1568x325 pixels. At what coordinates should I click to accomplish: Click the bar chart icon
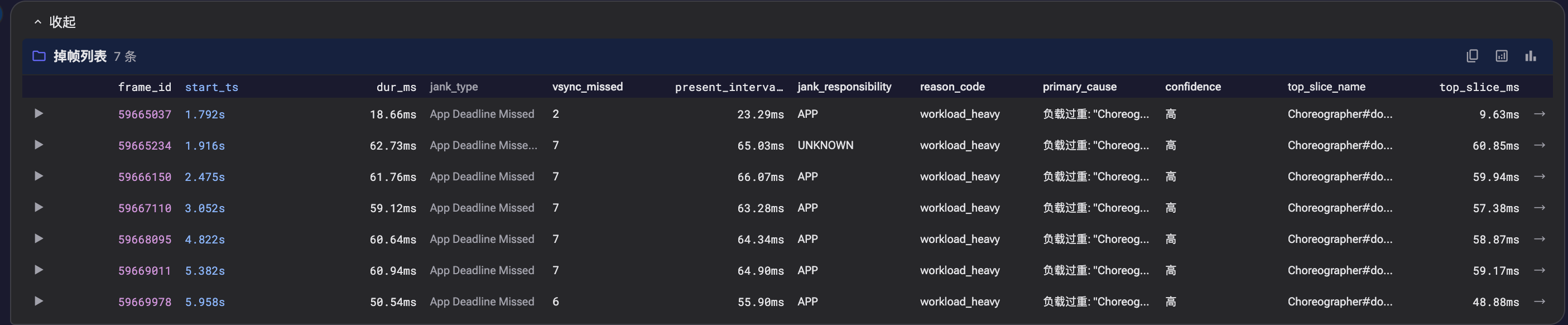pos(1530,56)
